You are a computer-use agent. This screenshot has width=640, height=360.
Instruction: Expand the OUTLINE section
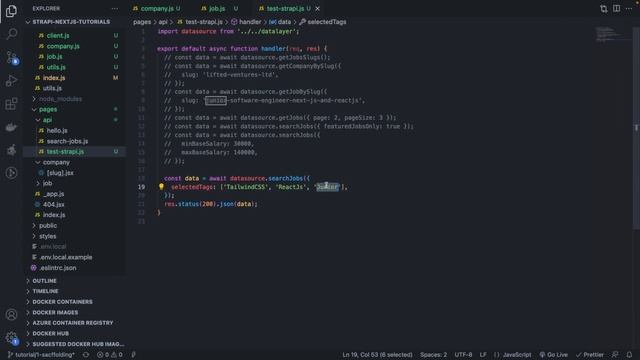click(74, 281)
